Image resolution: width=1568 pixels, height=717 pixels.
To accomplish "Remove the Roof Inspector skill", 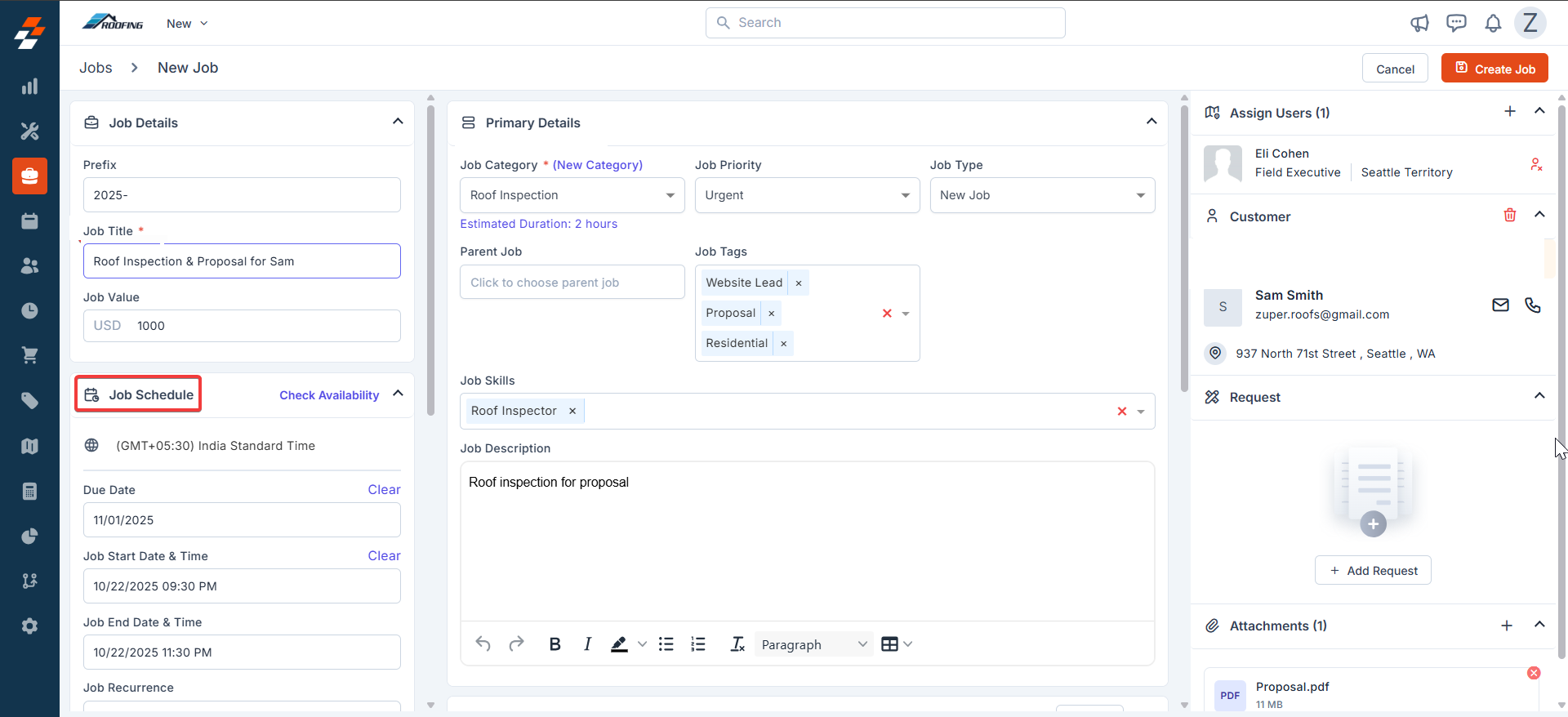I will pyautogui.click(x=572, y=411).
